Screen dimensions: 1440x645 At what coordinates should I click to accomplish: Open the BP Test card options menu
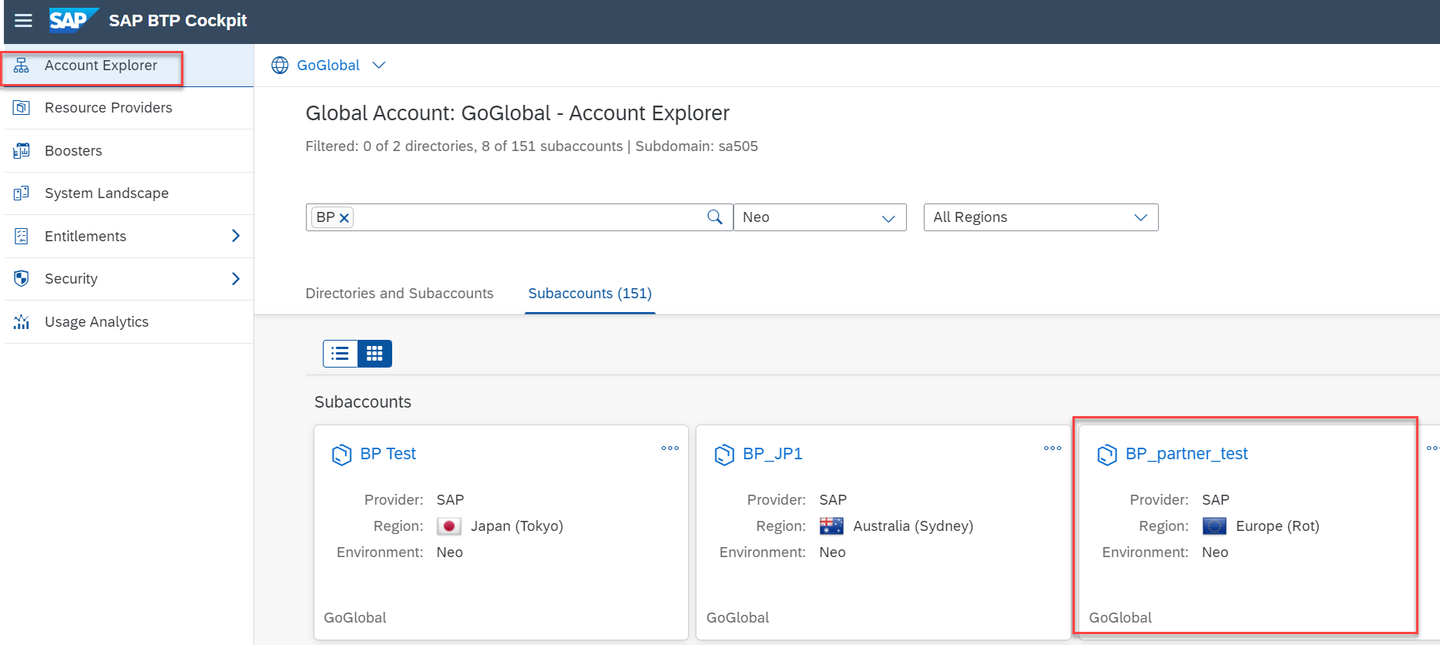click(x=670, y=448)
